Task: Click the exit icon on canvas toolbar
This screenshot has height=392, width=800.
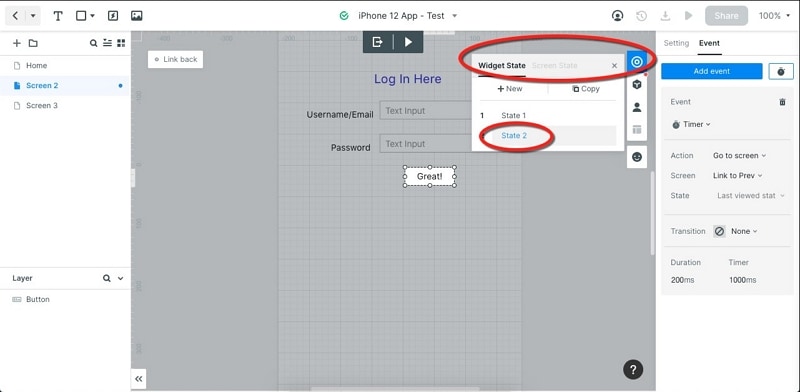Action: 378,42
